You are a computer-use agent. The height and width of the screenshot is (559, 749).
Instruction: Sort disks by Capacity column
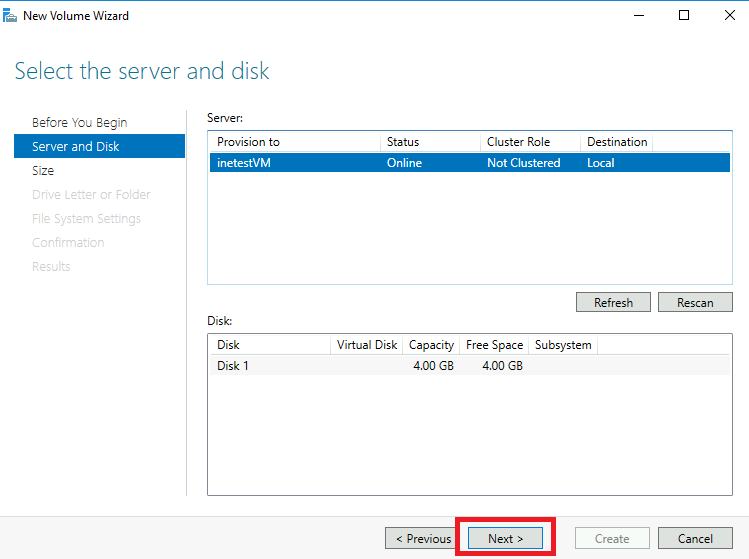pos(431,345)
